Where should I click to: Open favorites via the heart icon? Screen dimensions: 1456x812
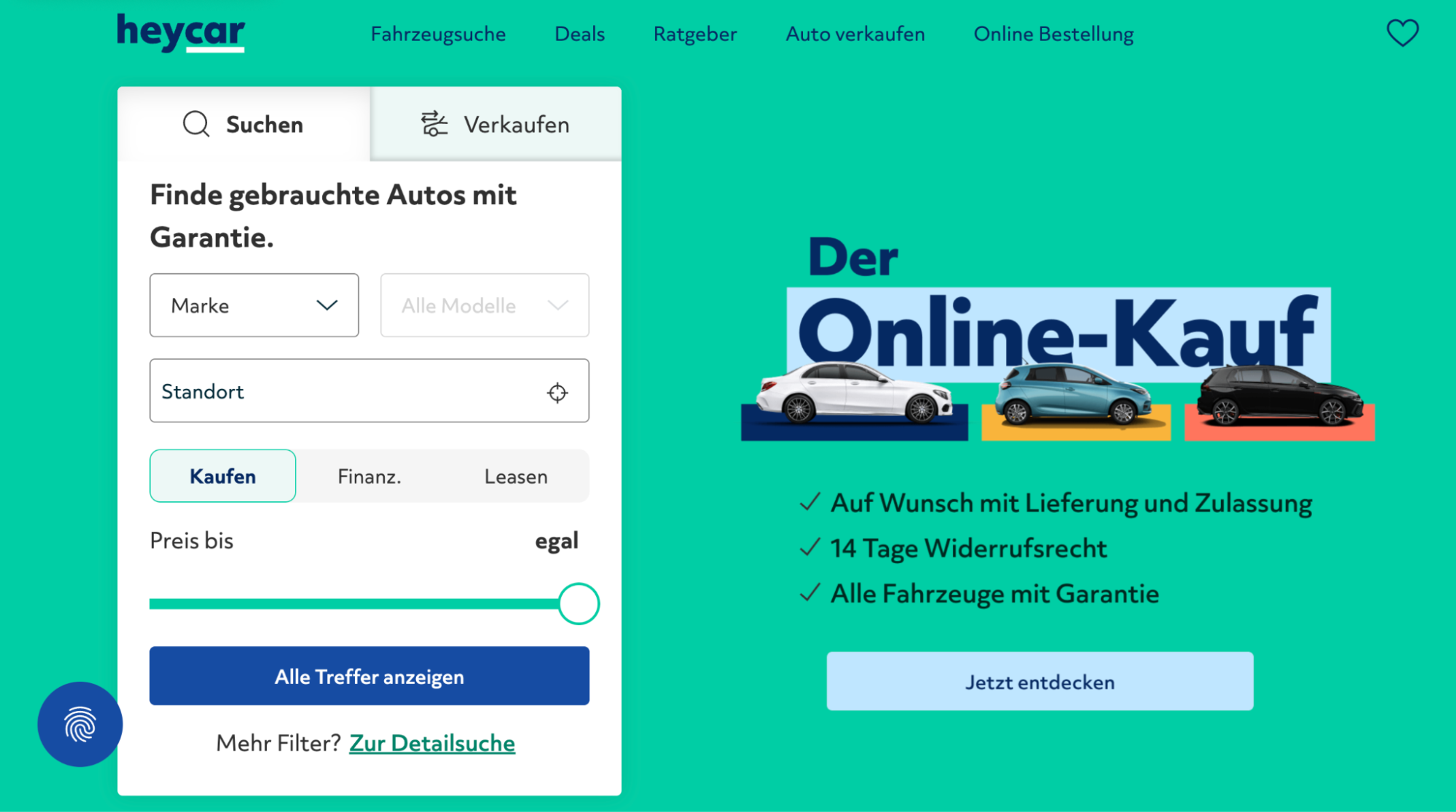[1402, 33]
